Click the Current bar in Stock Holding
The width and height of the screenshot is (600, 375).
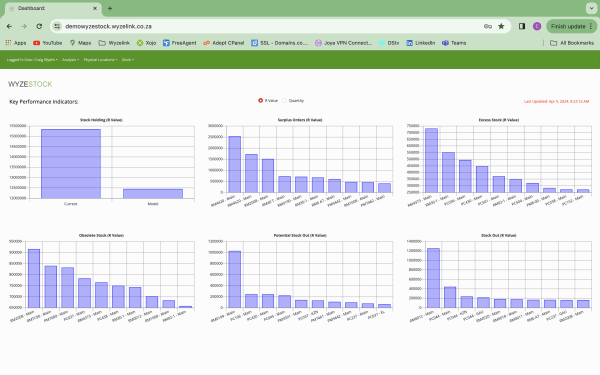pos(71,164)
